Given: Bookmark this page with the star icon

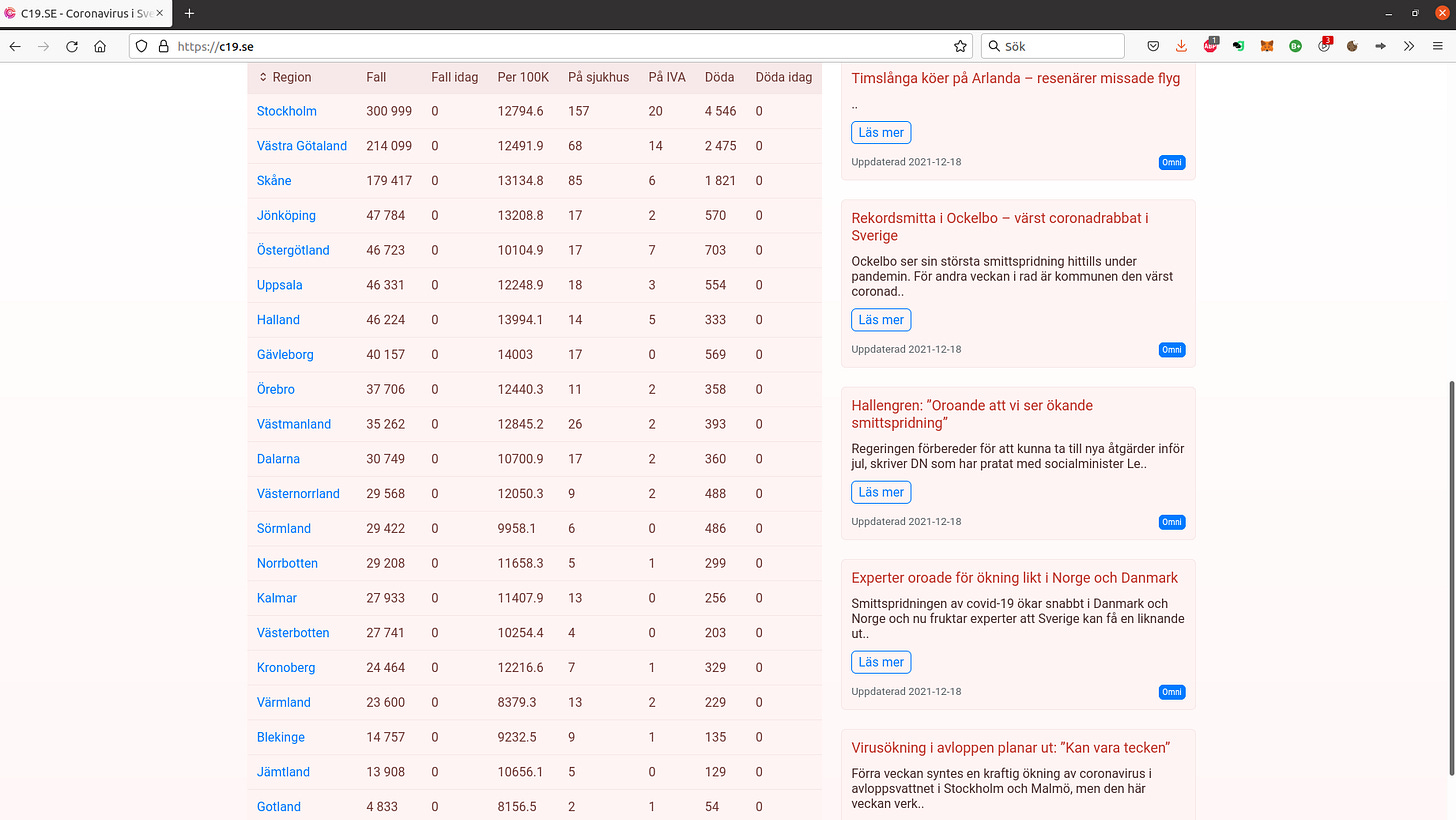Looking at the screenshot, I should [960, 46].
